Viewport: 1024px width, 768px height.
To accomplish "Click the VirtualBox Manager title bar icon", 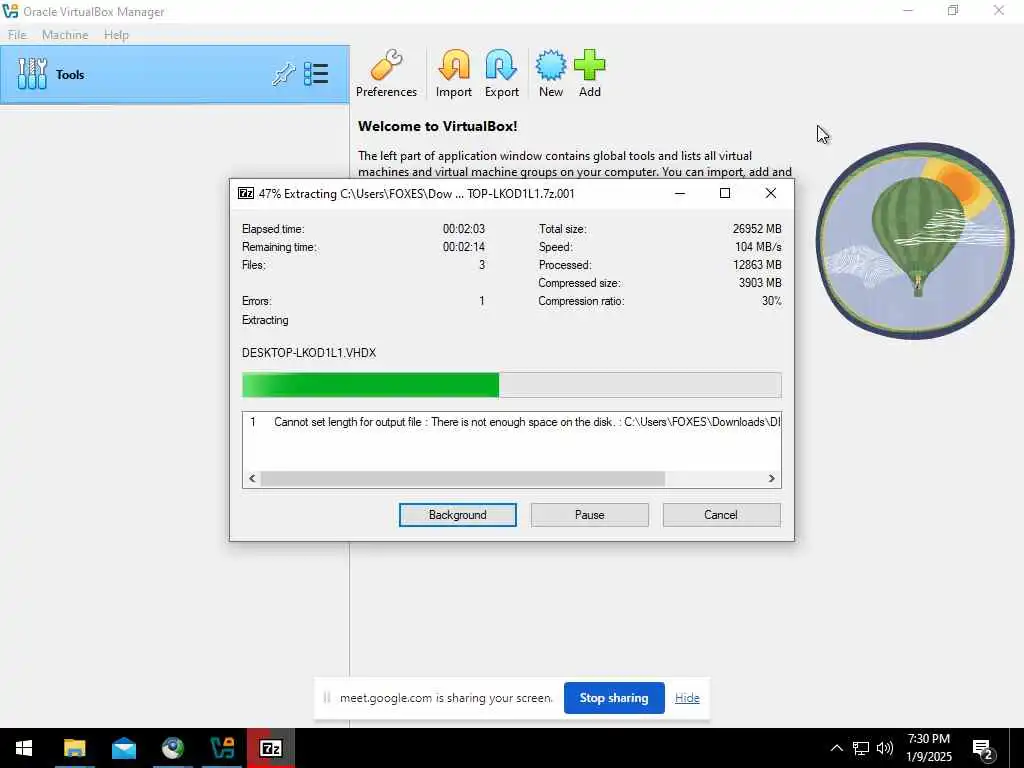I will (10, 11).
